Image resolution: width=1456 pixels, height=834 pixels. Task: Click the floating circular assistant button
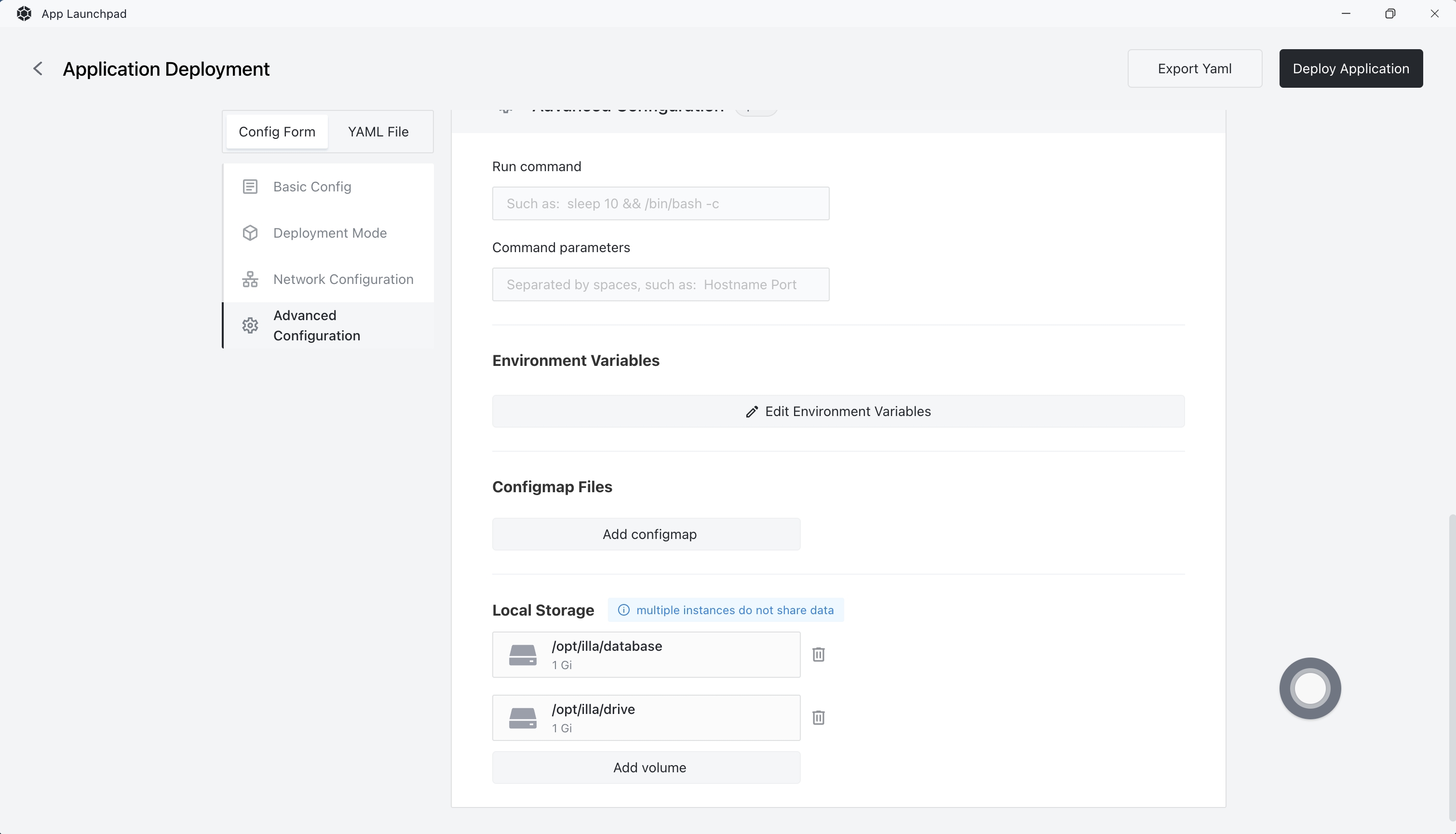(x=1310, y=688)
